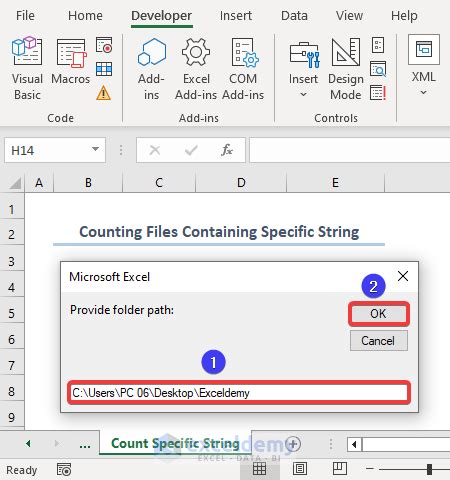
Task: Click the Insert controls toolbox icon
Action: click(x=304, y=55)
